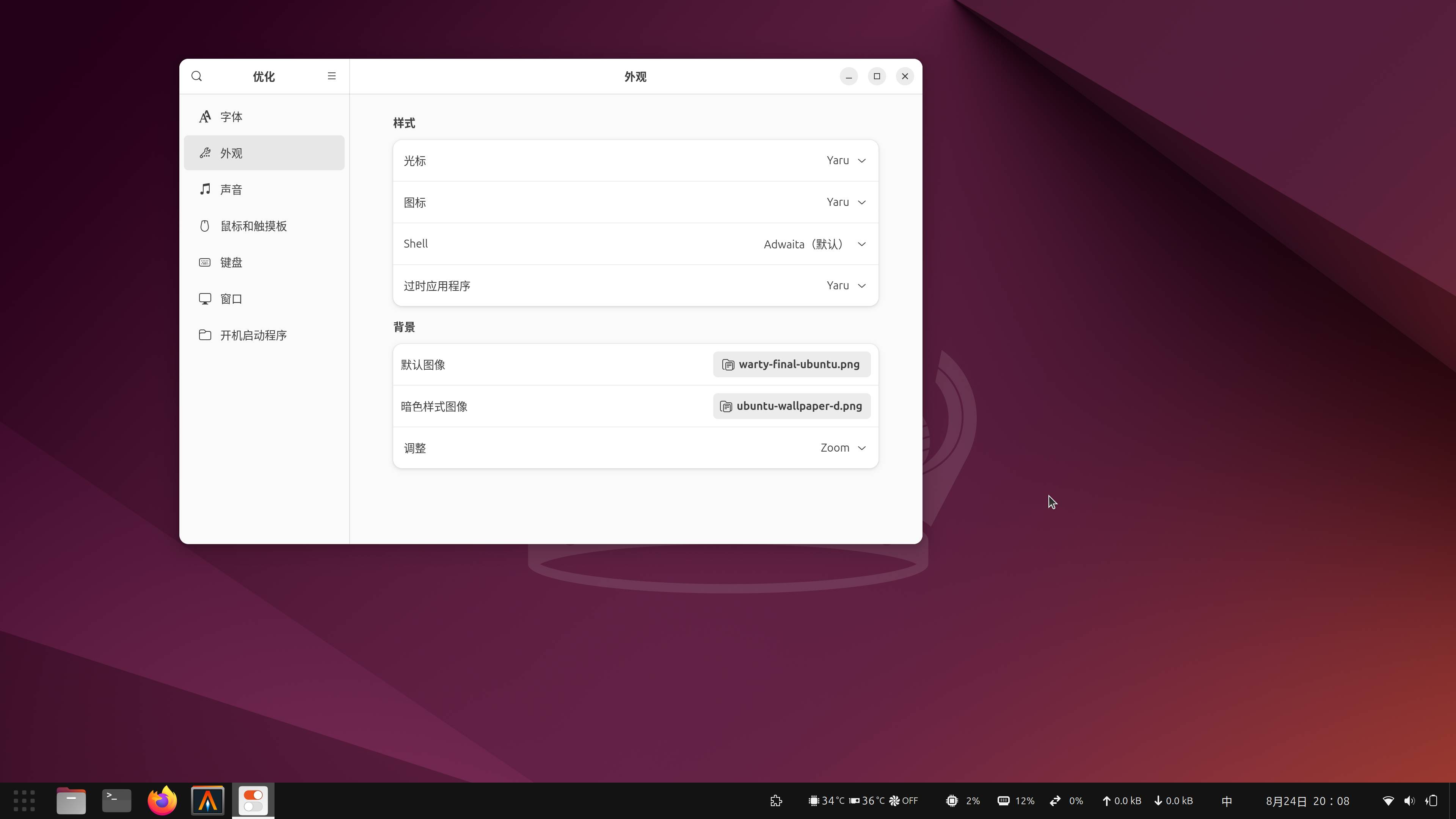This screenshot has width=1456, height=819.
Task: Open search in Tweaks sidebar
Action: (x=197, y=76)
